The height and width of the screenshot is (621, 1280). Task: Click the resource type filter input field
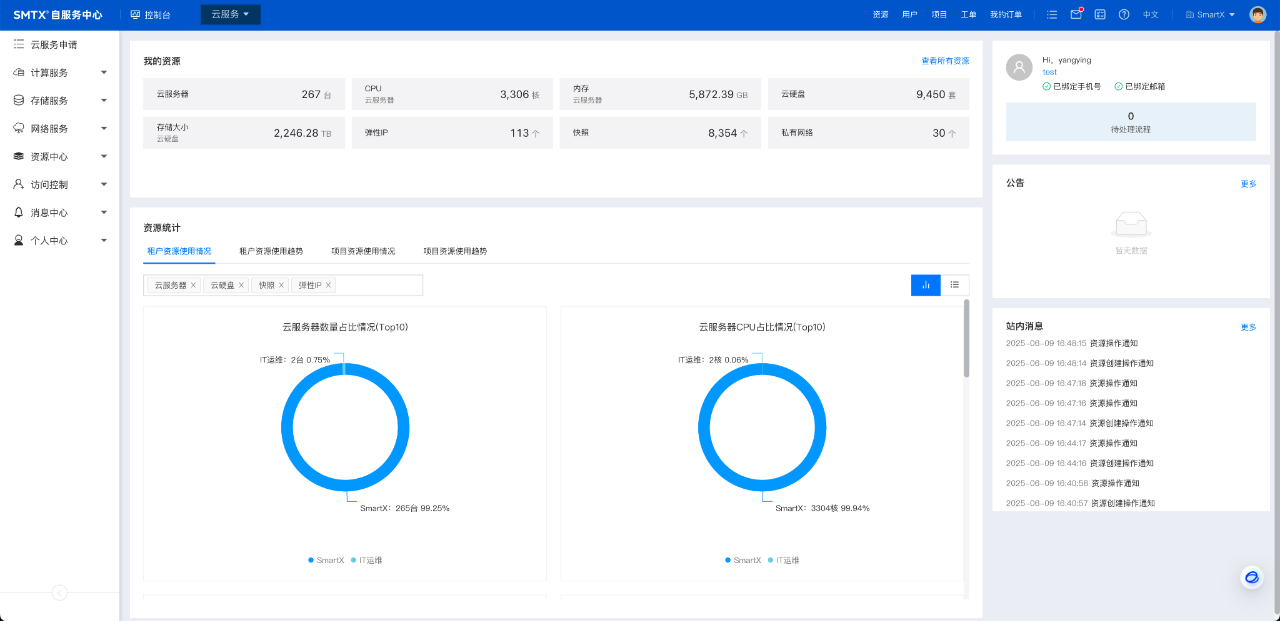pos(380,286)
